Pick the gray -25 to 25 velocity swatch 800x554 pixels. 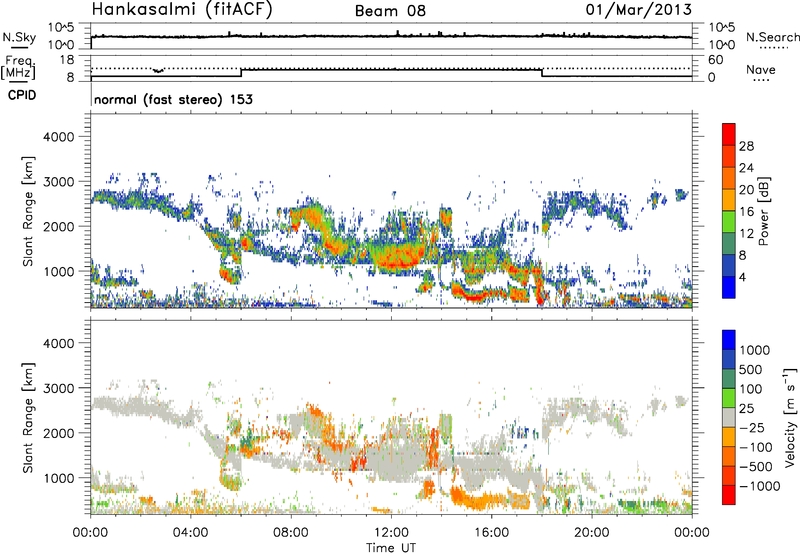729,417
